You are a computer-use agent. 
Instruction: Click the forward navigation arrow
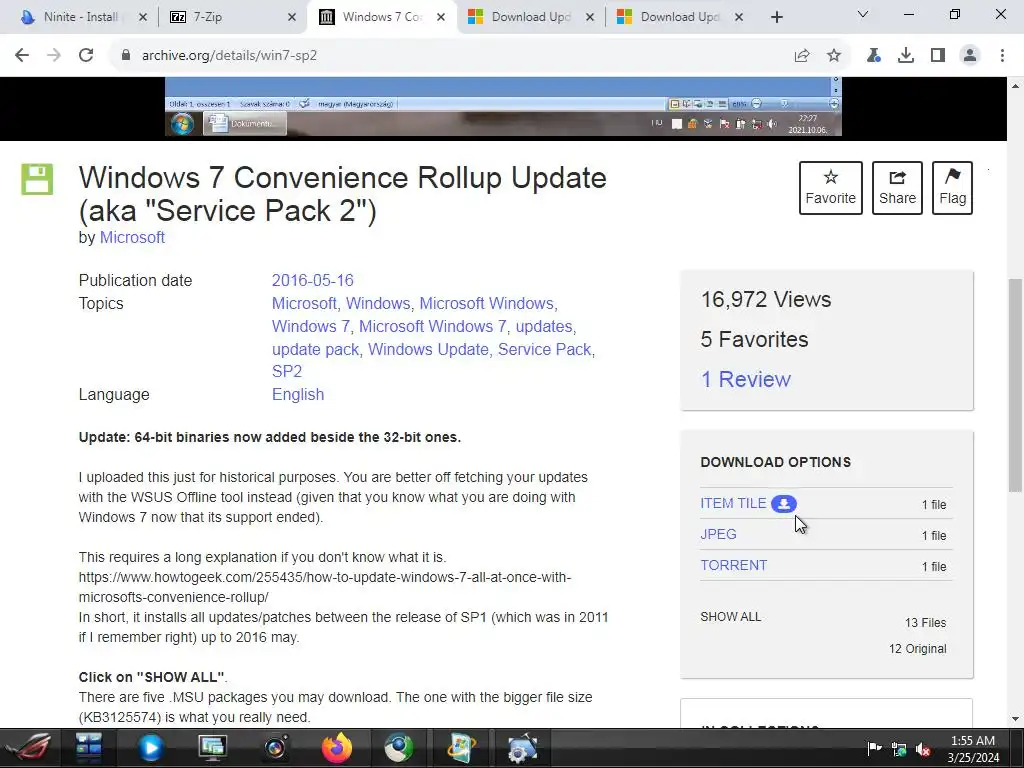(54, 56)
